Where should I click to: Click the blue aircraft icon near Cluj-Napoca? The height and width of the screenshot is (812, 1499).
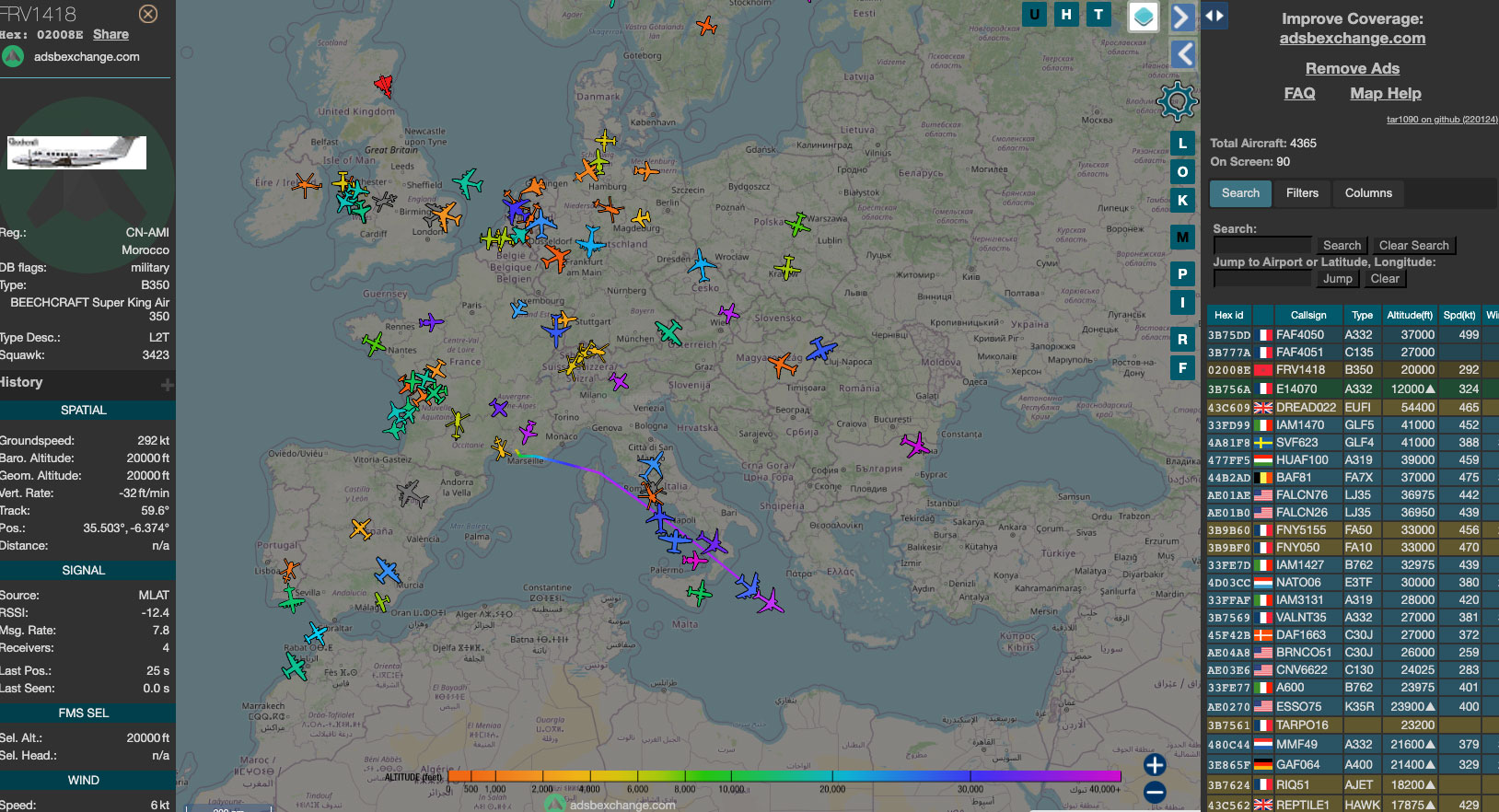tap(821, 349)
